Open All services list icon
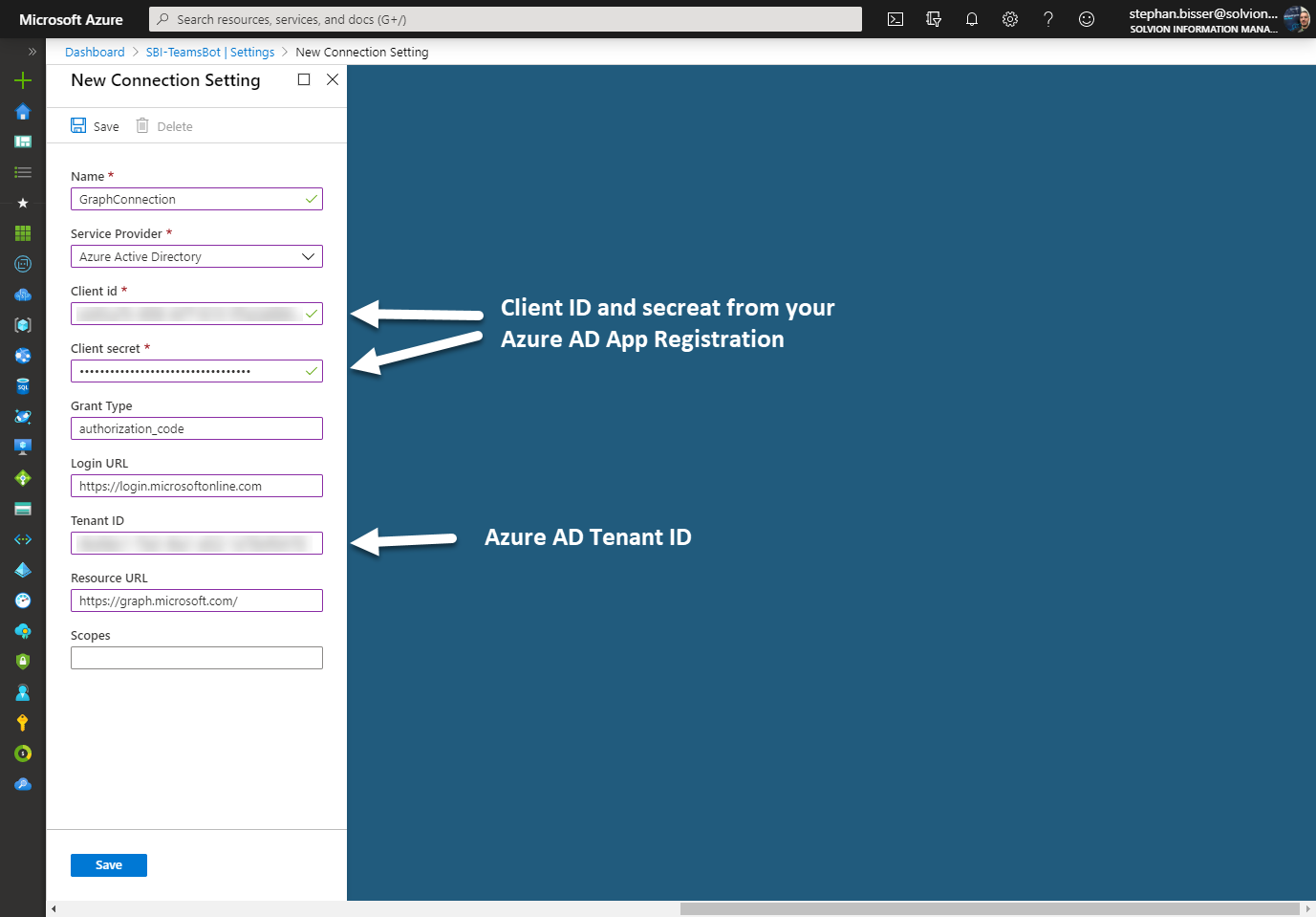This screenshot has height=917, width=1316. coord(23,172)
